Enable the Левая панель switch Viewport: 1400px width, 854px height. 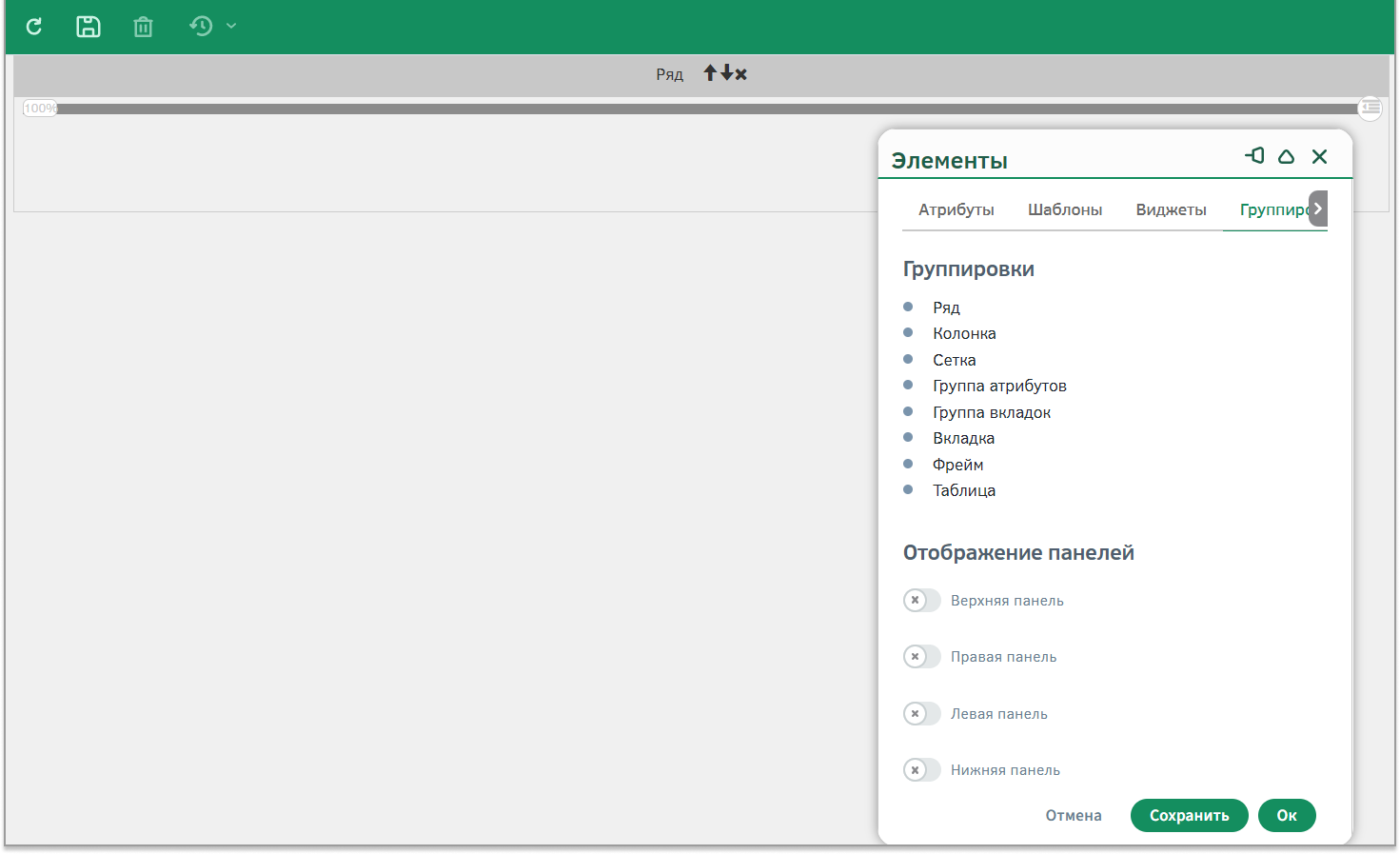point(921,714)
